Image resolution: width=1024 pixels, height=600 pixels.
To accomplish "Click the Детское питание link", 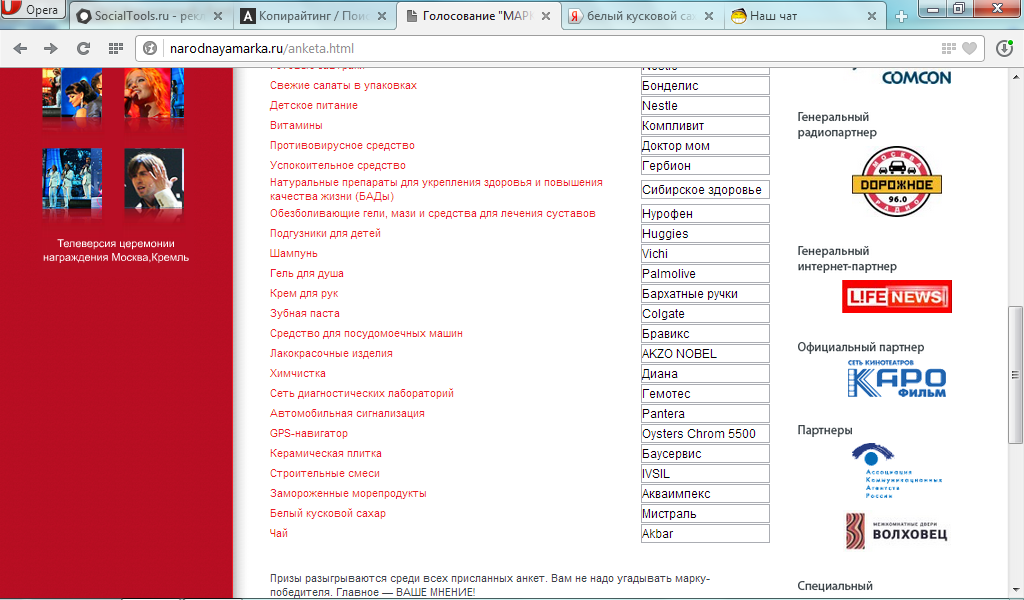I will pyautogui.click(x=314, y=105).
